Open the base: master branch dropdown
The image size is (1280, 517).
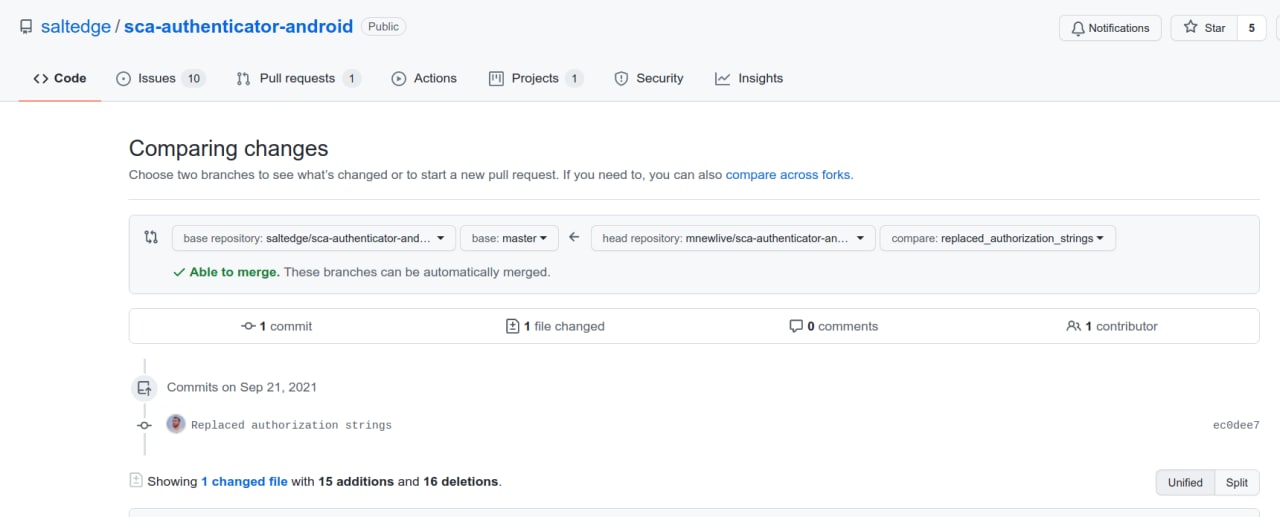coord(509,238)
